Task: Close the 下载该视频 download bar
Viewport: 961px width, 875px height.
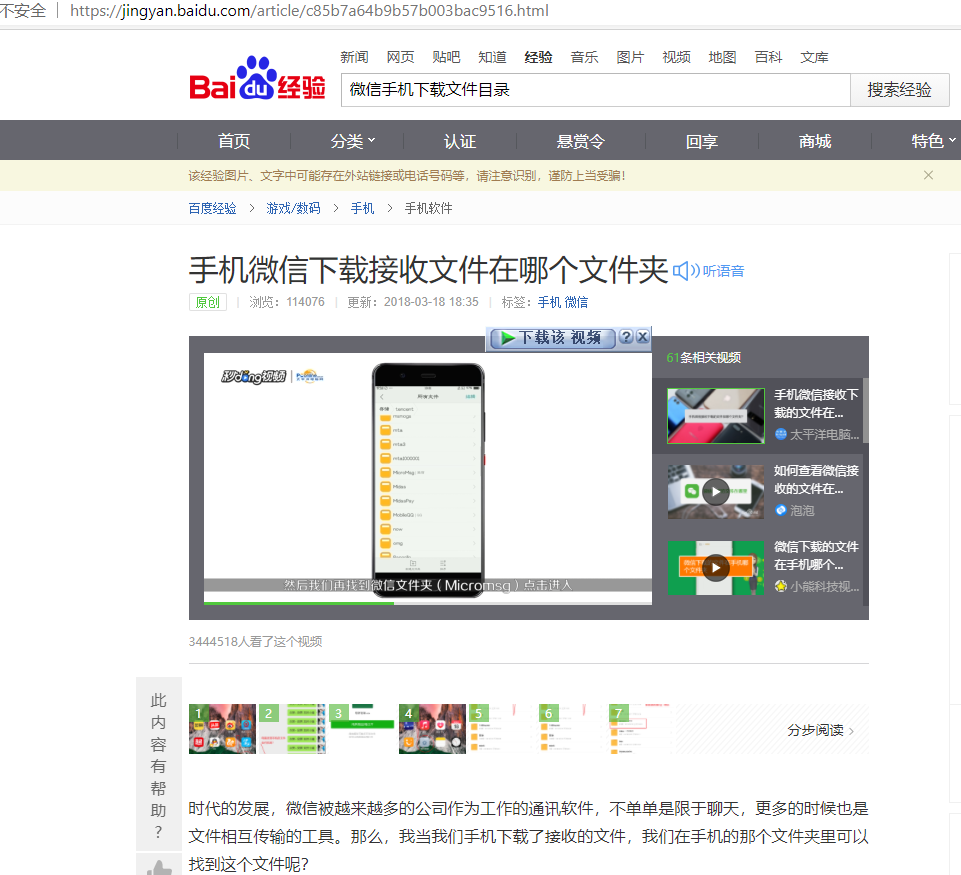Action: pos(642,336)
